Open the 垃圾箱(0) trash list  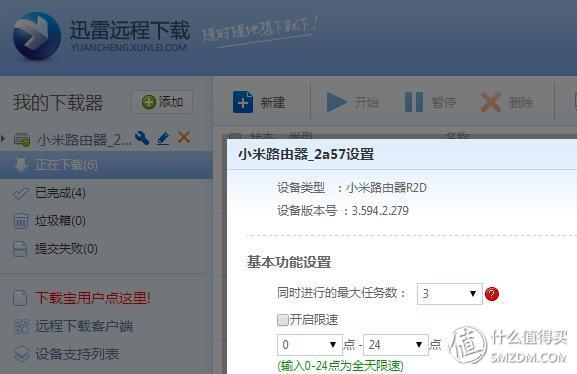tap(60, 221)
